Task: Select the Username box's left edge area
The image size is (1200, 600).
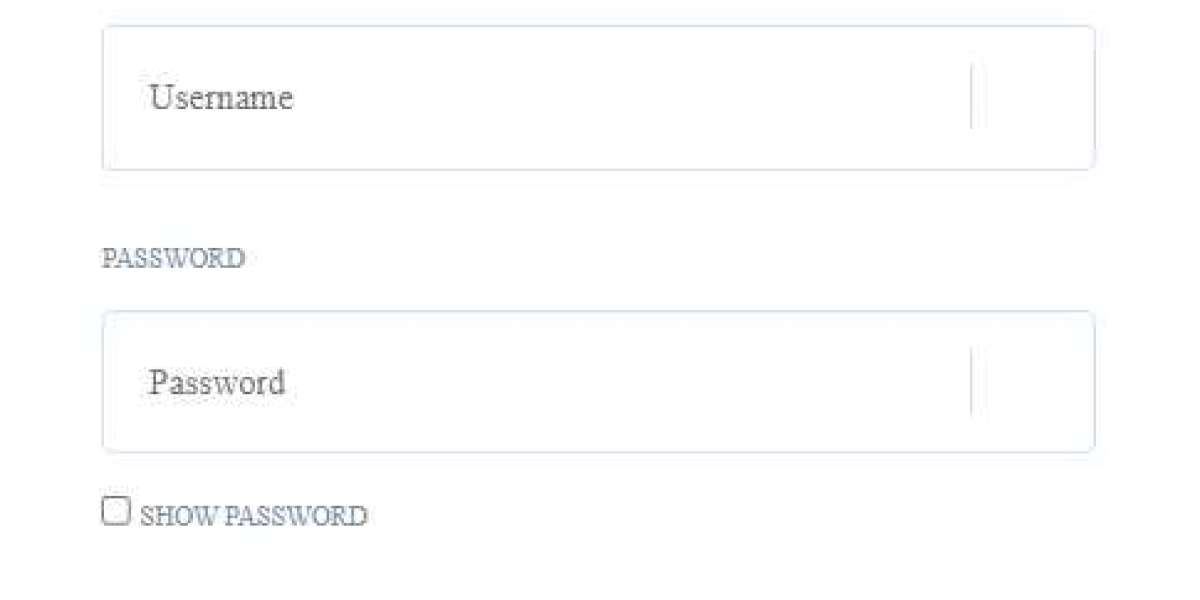Action: coord(122,98)
